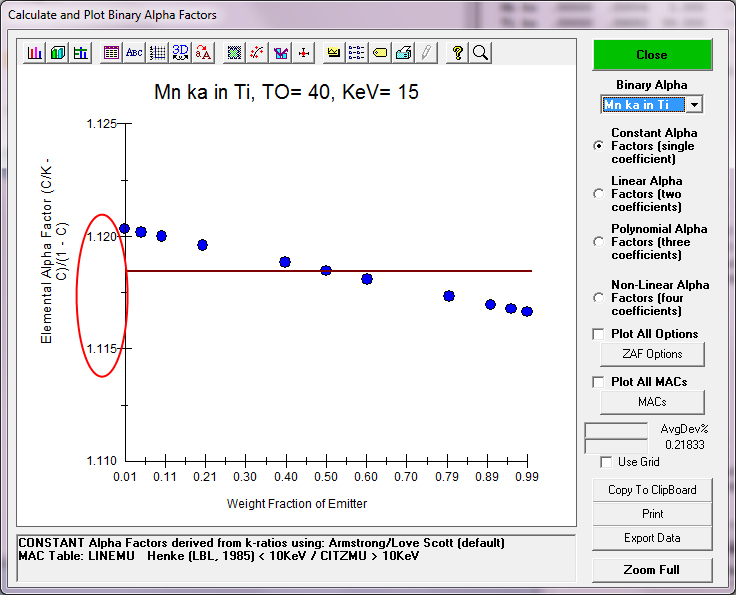This screenshot has height=595, width=736.
Task: Open the data spreadsheet table icon
Action: [x=112, y=53]
